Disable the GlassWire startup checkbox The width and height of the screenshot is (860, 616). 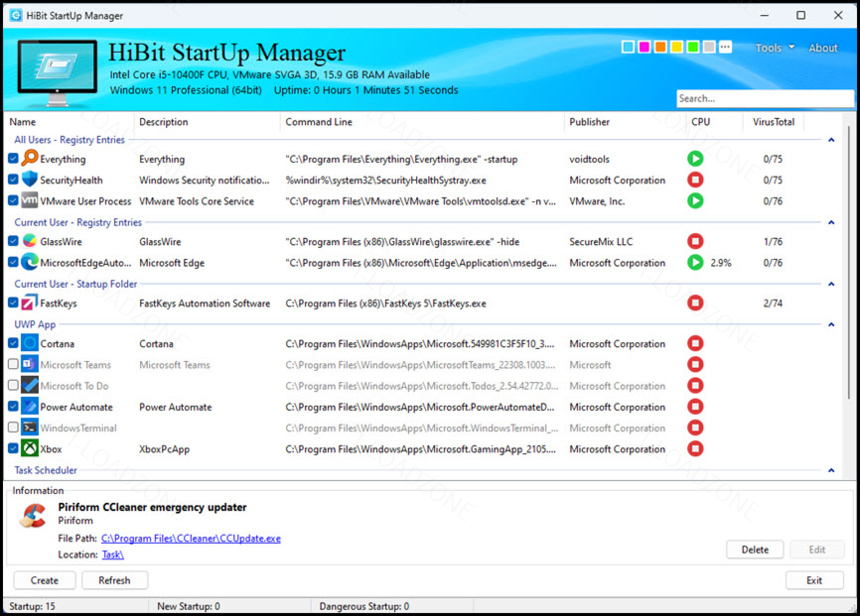click(x=13, y=241)
